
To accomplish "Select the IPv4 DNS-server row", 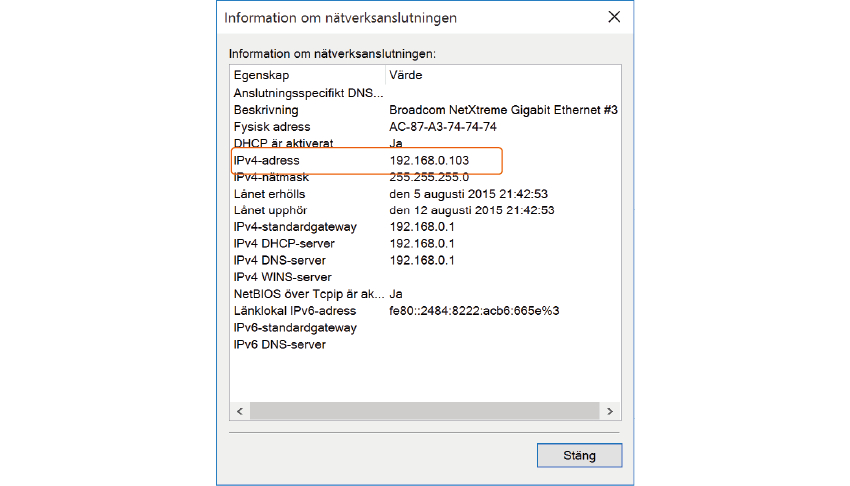I will pos(280,261).
